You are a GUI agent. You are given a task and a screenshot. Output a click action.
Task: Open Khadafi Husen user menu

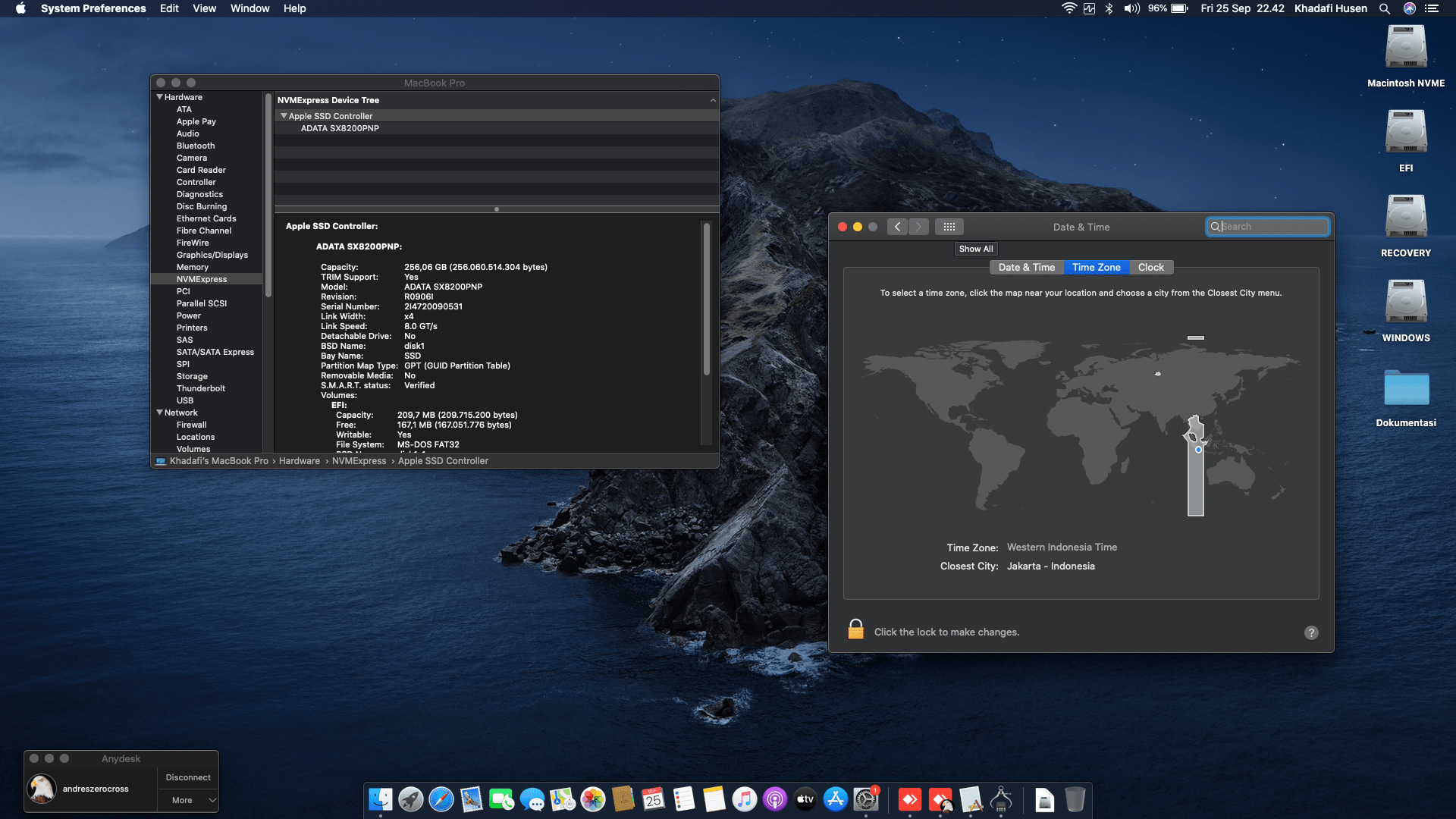[1331, 8]
